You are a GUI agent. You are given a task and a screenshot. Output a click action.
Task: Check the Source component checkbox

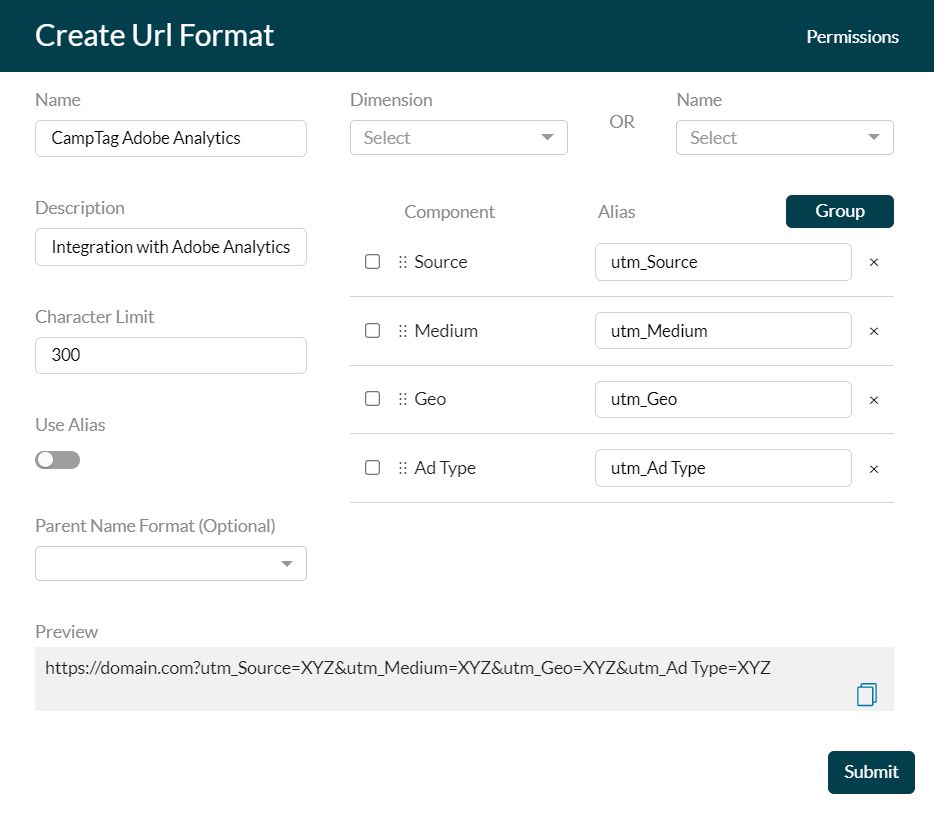pos(372,261)
